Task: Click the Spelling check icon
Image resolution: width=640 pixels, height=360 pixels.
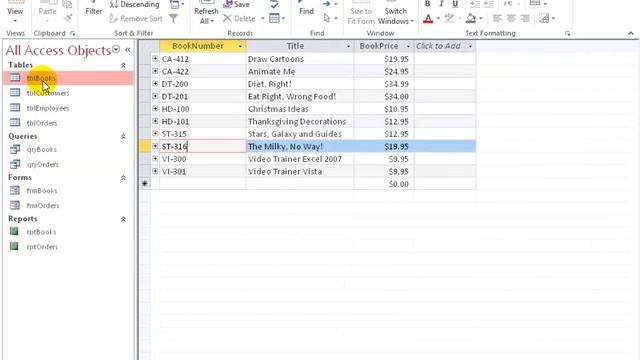Action: 274,4
